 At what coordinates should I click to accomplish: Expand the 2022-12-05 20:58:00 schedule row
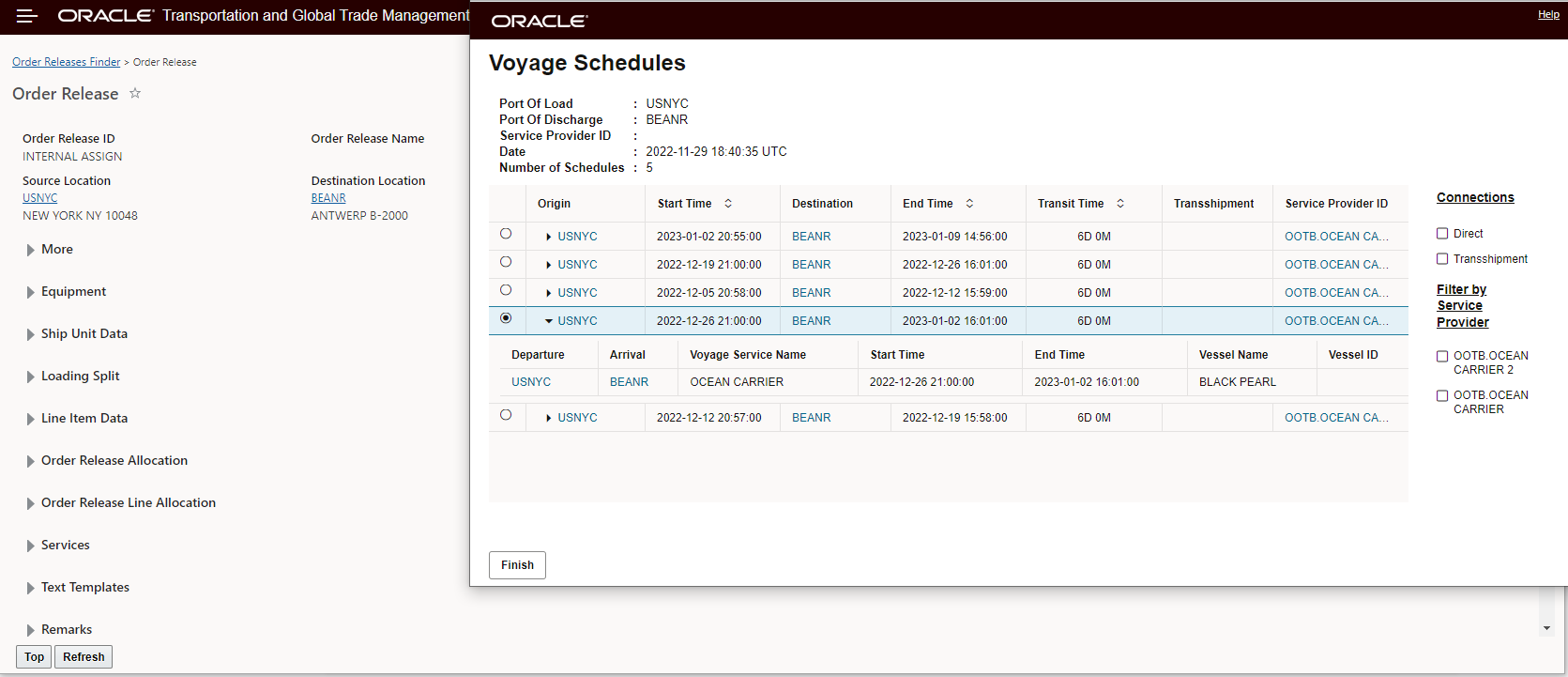[x=549, y=293]
